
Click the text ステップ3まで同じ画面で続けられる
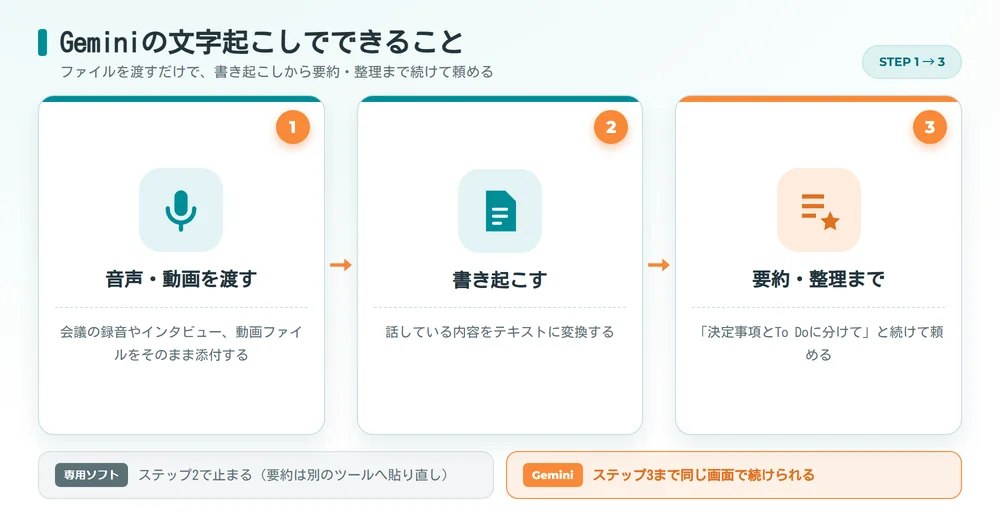tap(703, 475)
